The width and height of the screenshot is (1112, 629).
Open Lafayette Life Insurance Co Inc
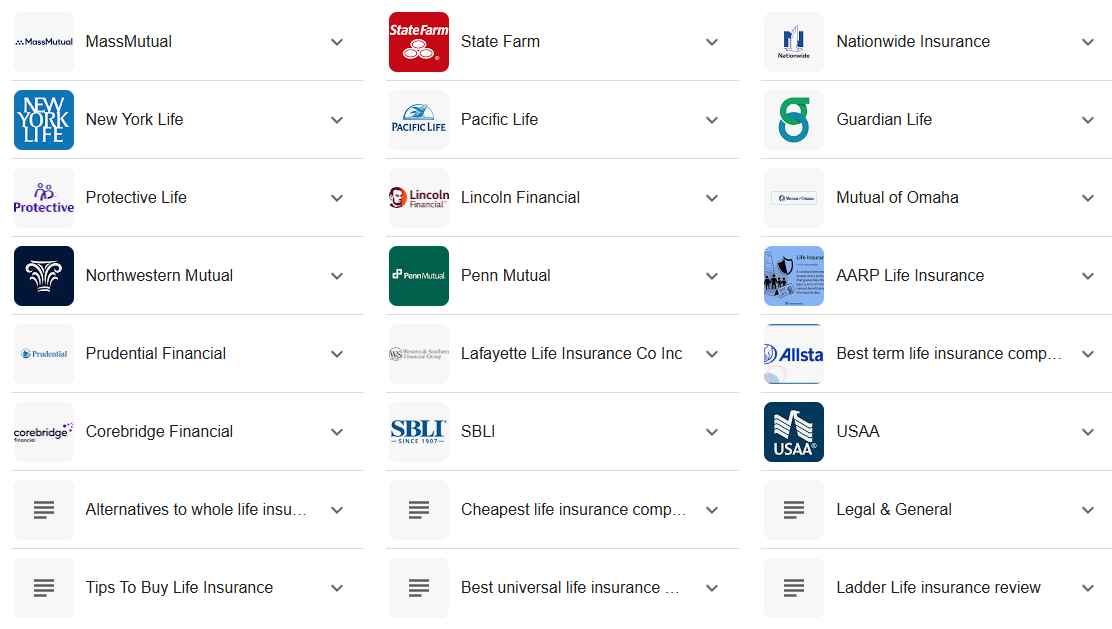571,354
